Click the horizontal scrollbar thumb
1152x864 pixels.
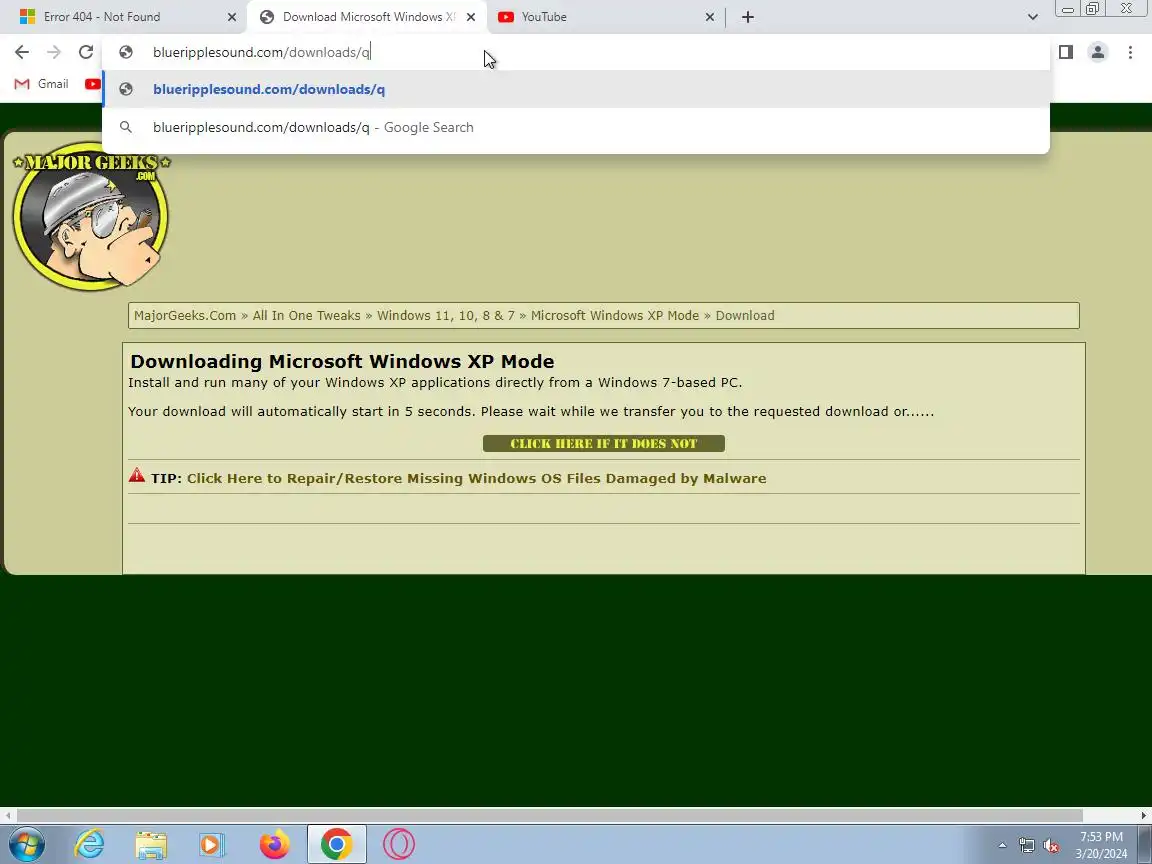tap(550, 816)
